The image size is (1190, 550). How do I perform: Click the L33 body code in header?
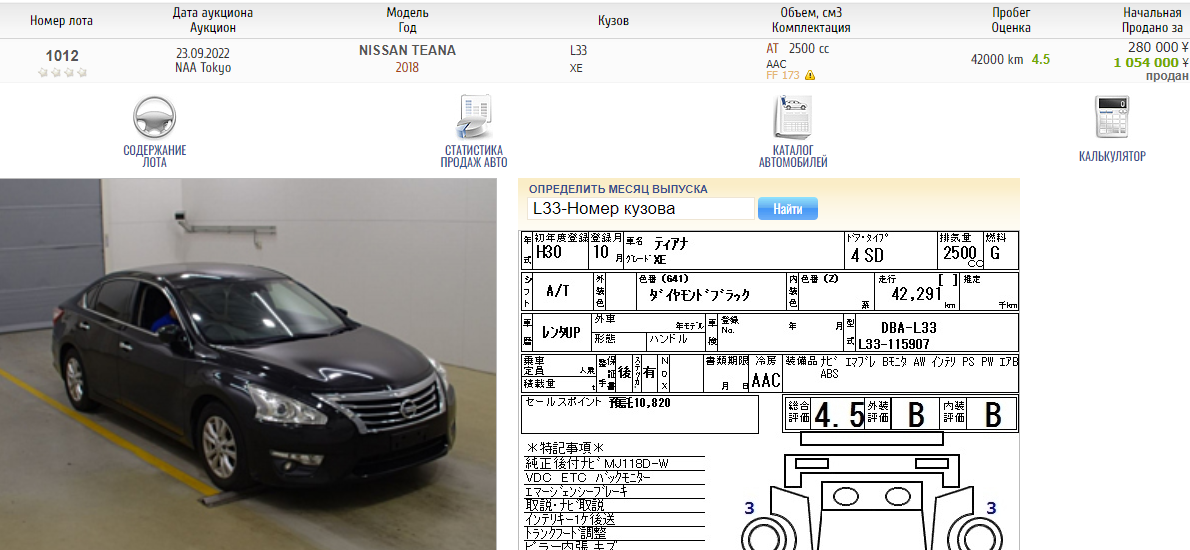click(x=578, y=50)
